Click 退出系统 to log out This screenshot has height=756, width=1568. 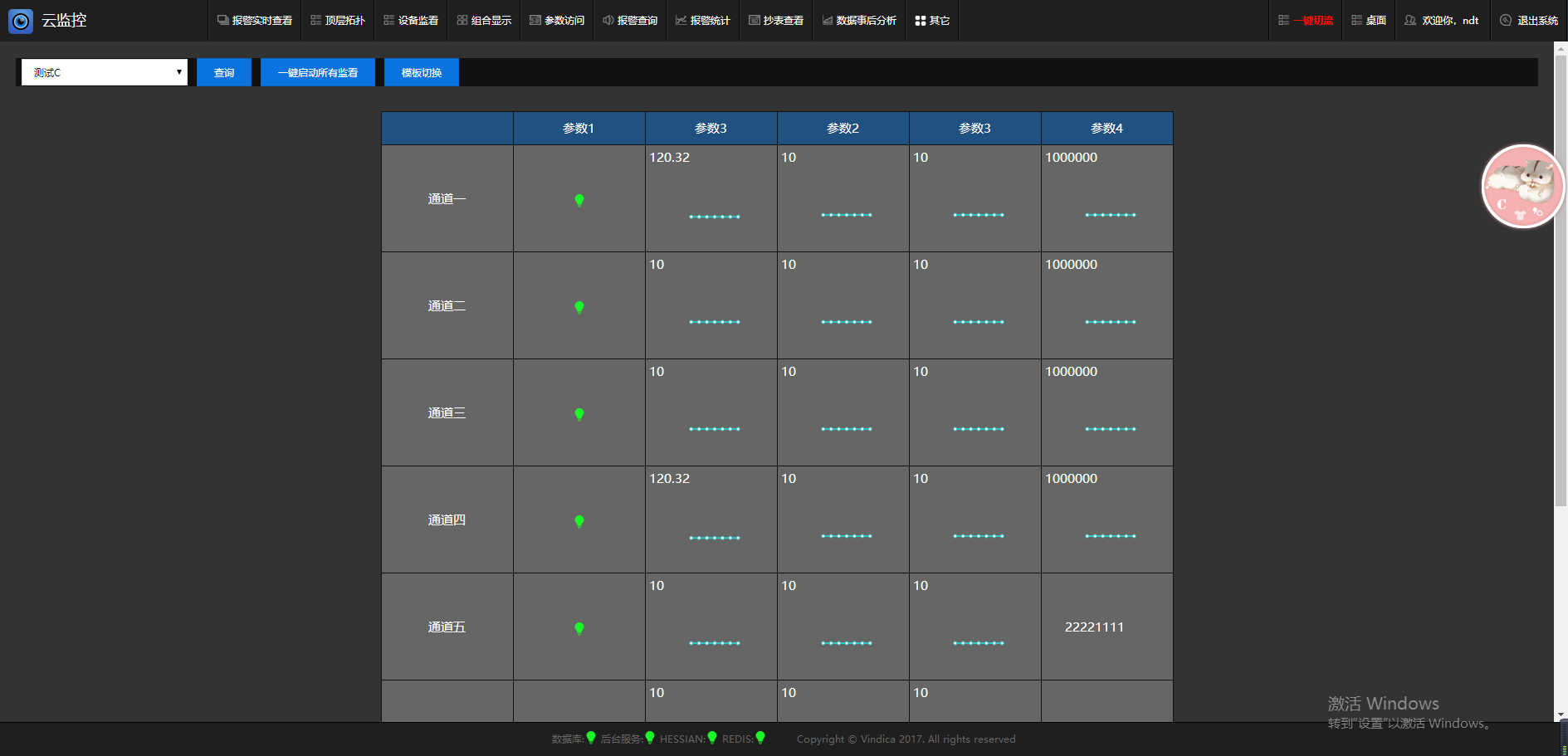coord(1529,21)
